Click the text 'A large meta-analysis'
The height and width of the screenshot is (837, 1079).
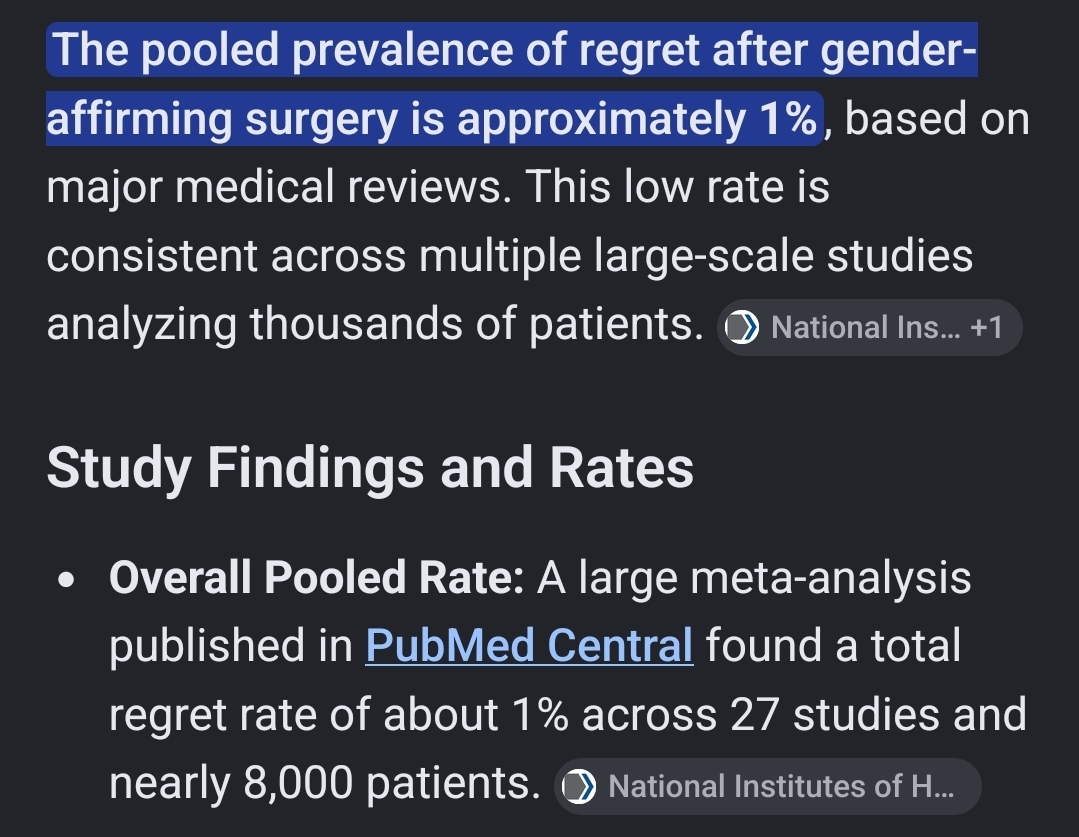754,577
